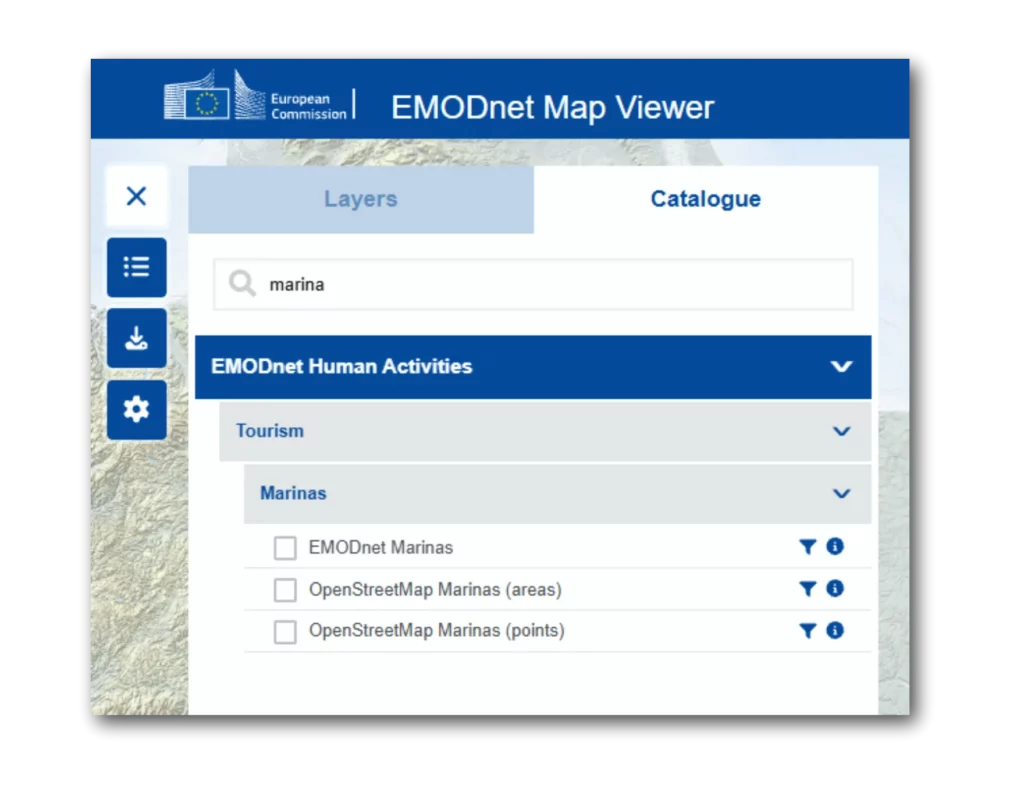1024x792 pixels.
Task: Click the EMODnet Map Viewer title
Action: point(552,107)
